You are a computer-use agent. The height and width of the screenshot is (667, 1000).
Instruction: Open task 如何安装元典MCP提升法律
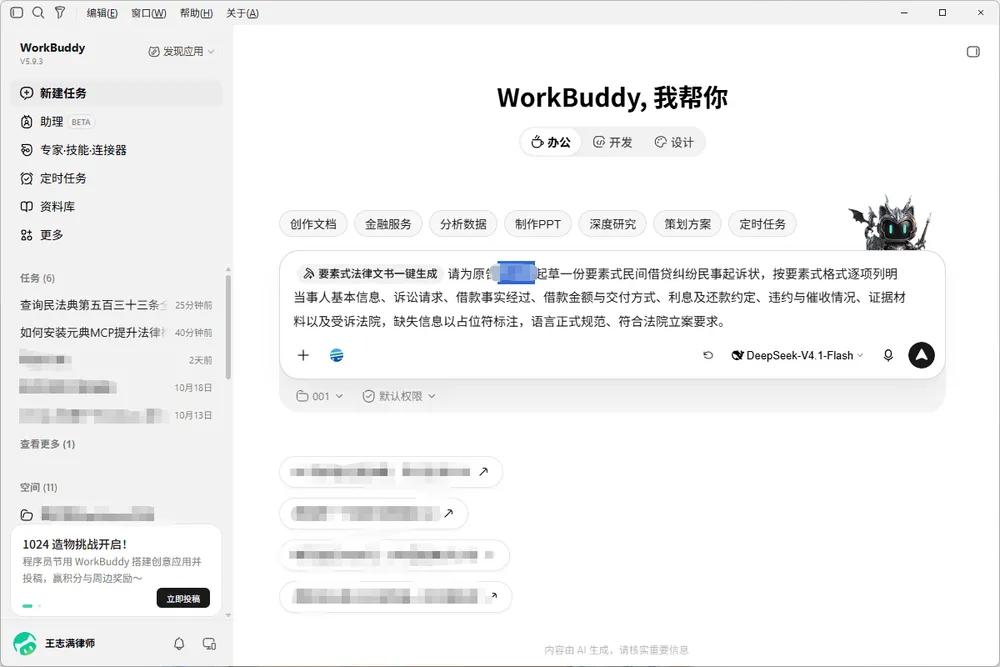[116, 332]
